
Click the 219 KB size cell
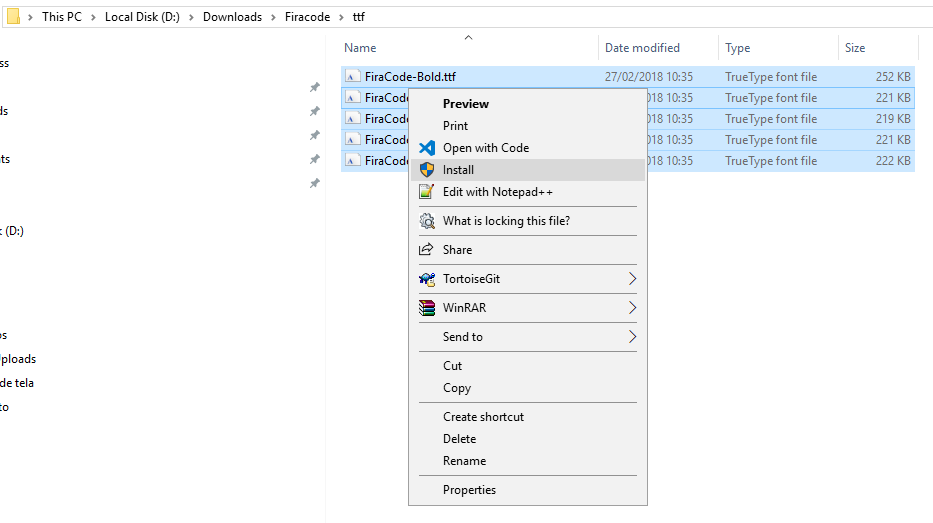click(x=893, y=119)
